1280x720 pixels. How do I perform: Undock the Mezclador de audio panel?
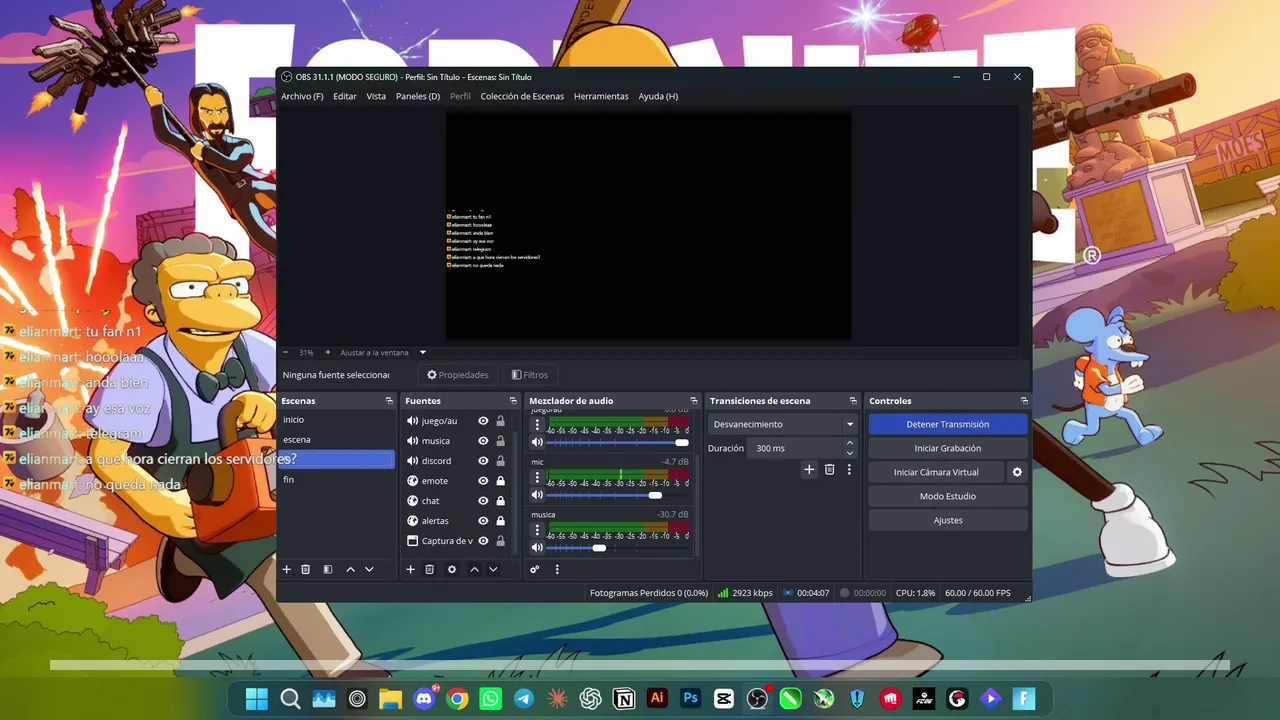pos(694,401)
